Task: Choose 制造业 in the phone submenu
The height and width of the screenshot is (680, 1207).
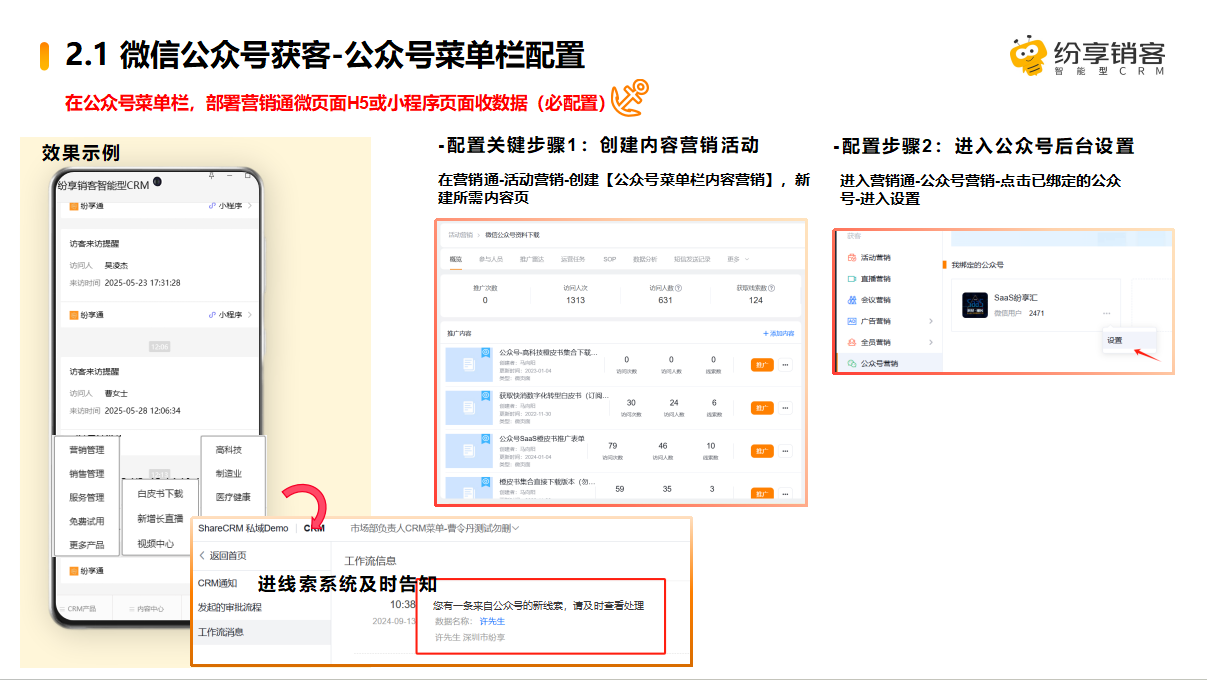Action: pos(229,474)
